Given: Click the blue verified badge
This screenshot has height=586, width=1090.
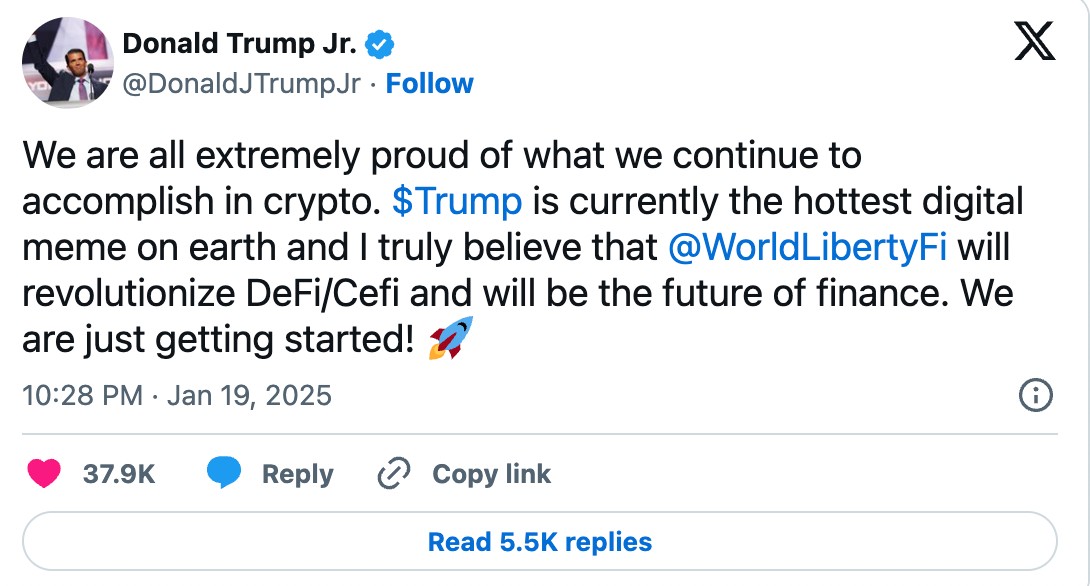Looking at the screenshot, I should point(378,43).
